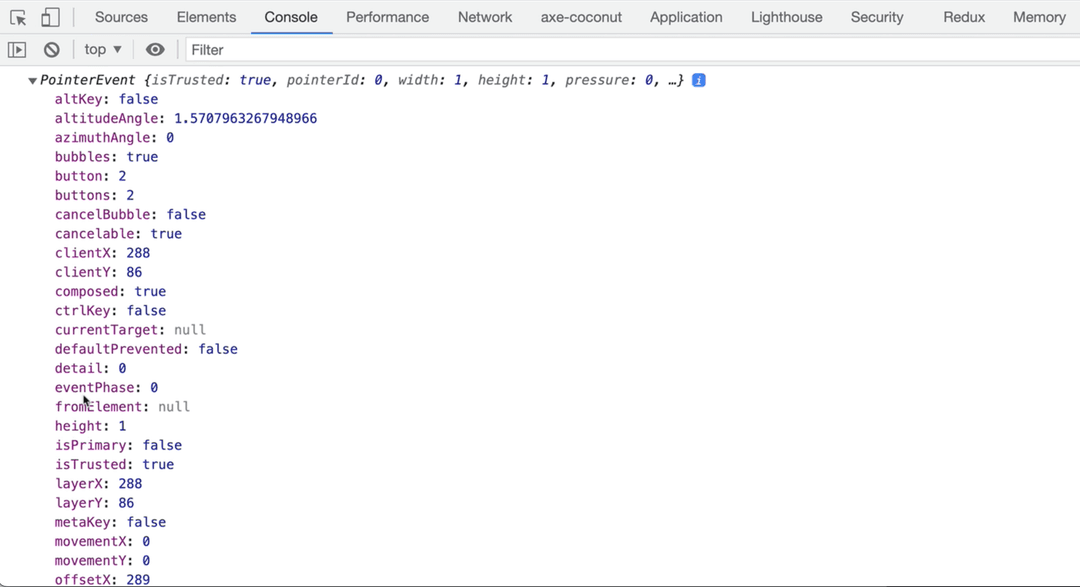
Task: Clear the console with the prohibition icon
Action: [51, 49]
